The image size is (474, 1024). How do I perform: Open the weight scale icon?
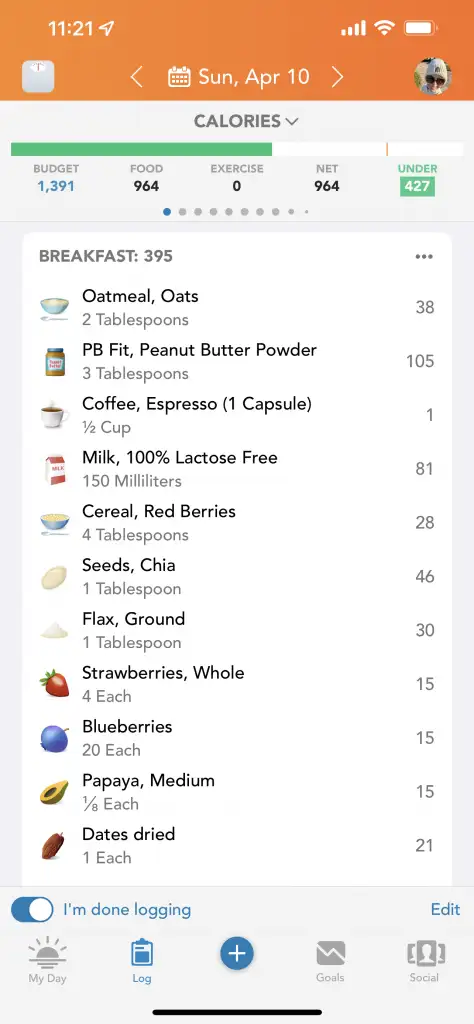(38, 77)
